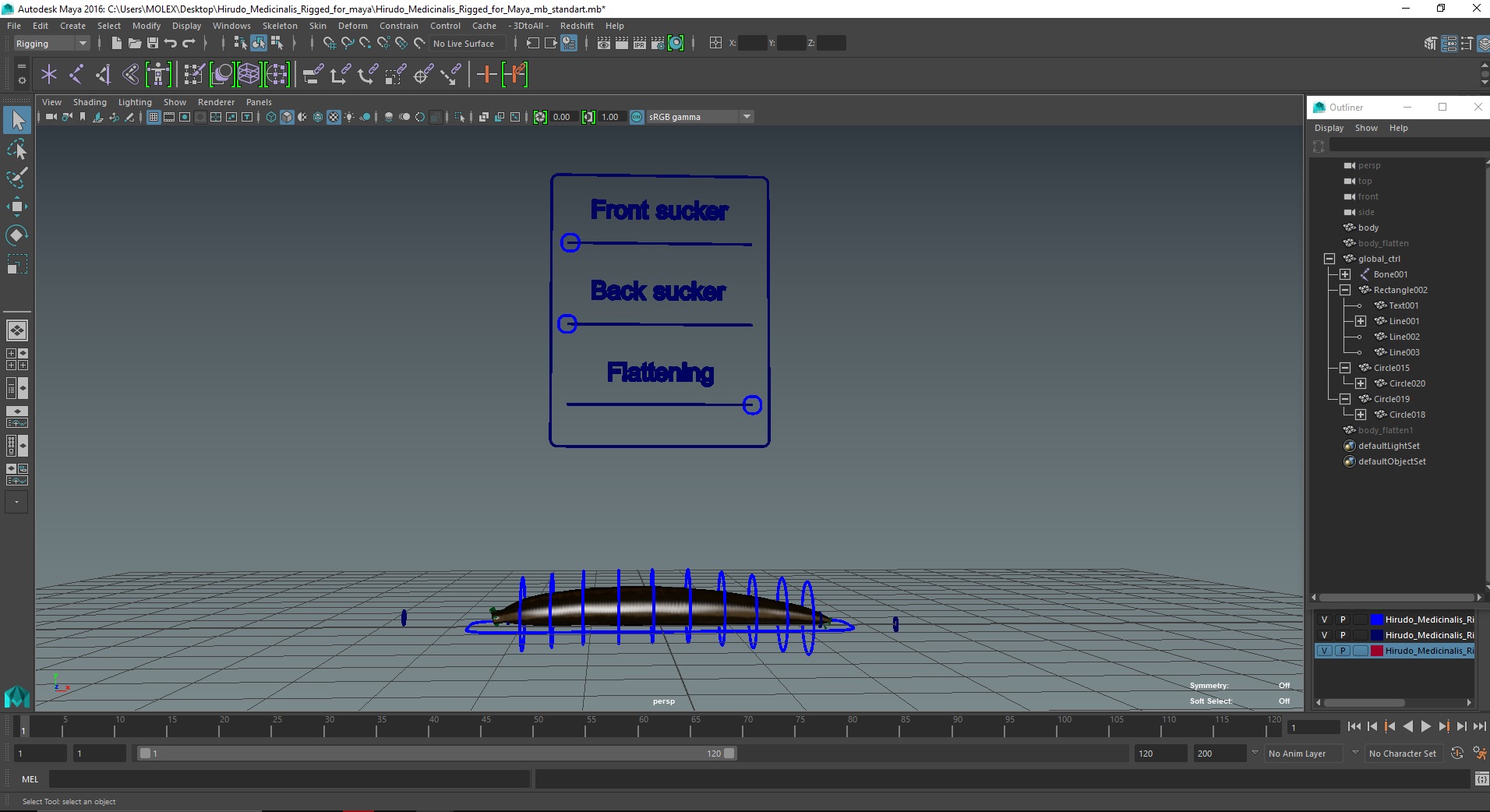1490x812 pixels.
Task: Select the Create IK Handle shelf tool
Action: (x=103, y=75)
